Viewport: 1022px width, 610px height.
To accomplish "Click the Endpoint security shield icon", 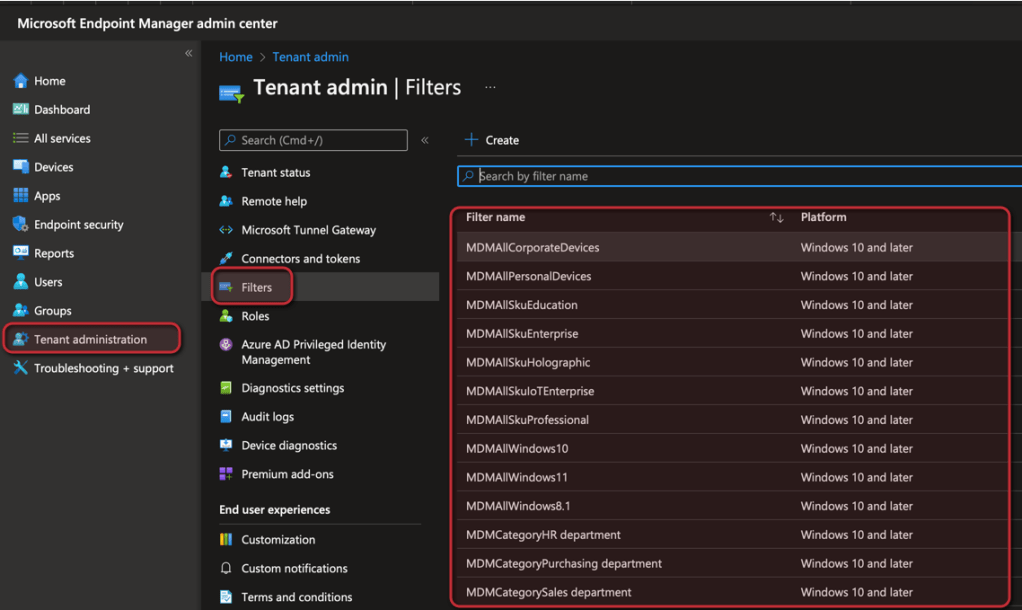I will pos(20,225).
